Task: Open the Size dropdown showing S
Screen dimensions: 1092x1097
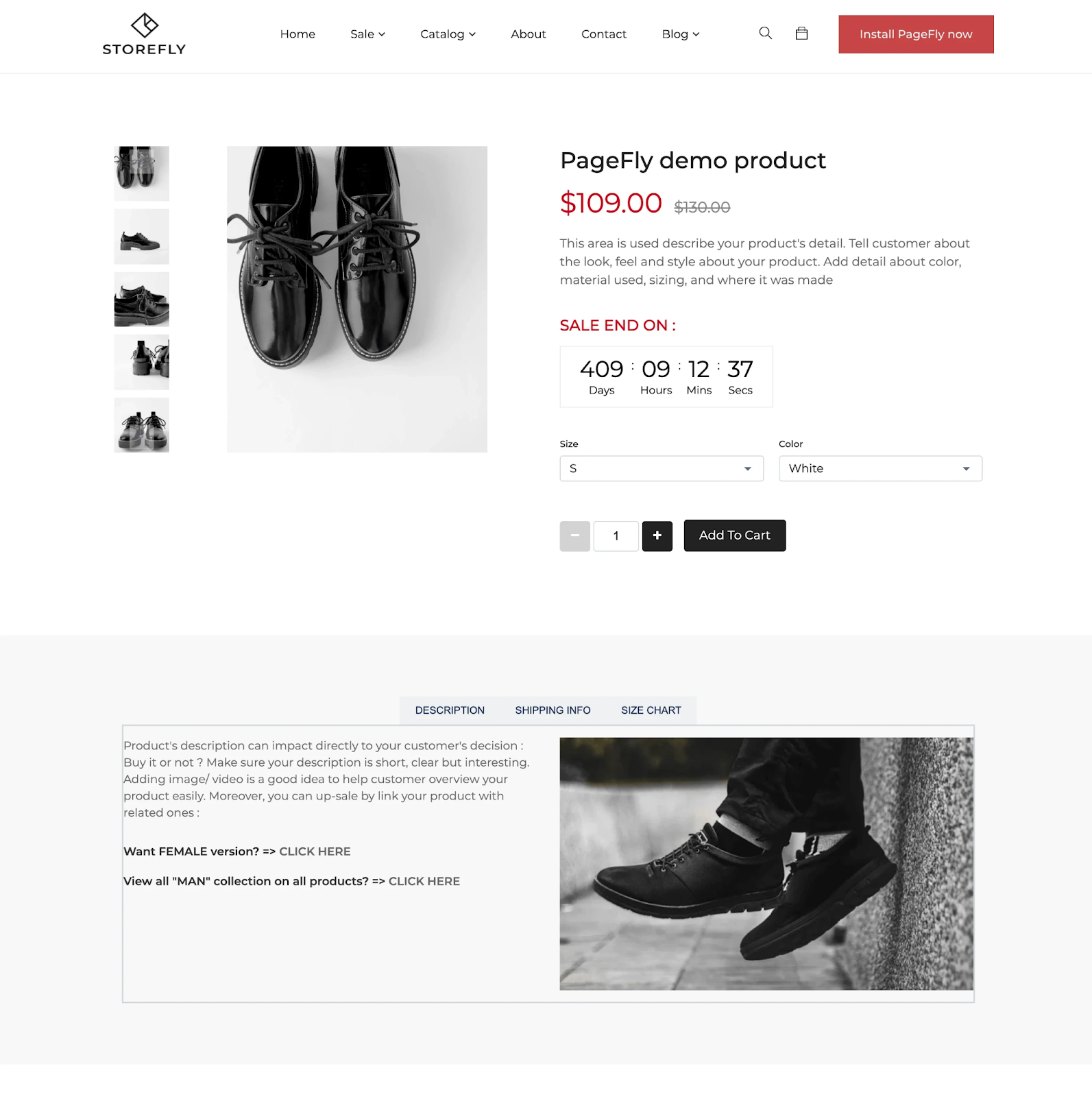Action: pos(662,468)
